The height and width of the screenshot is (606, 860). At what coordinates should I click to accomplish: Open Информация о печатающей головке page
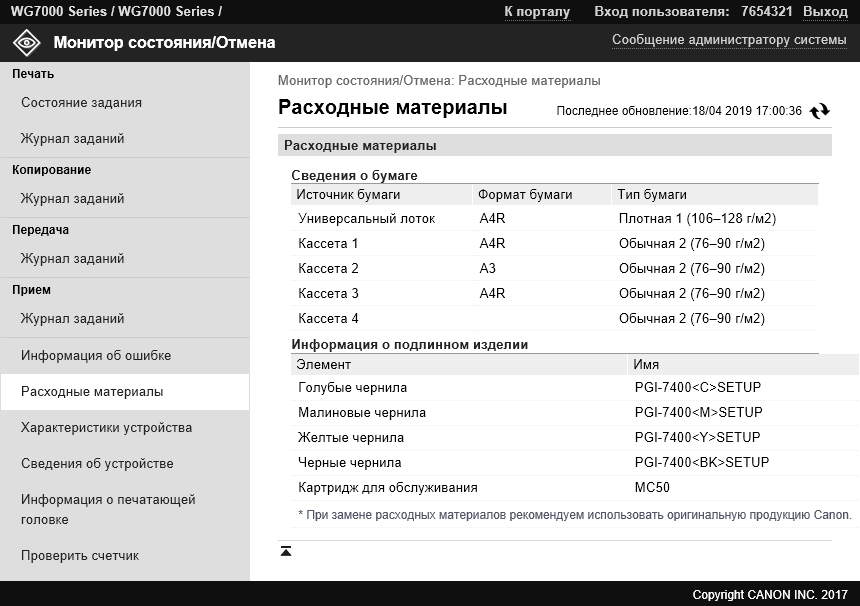click(x=108, y=509)
